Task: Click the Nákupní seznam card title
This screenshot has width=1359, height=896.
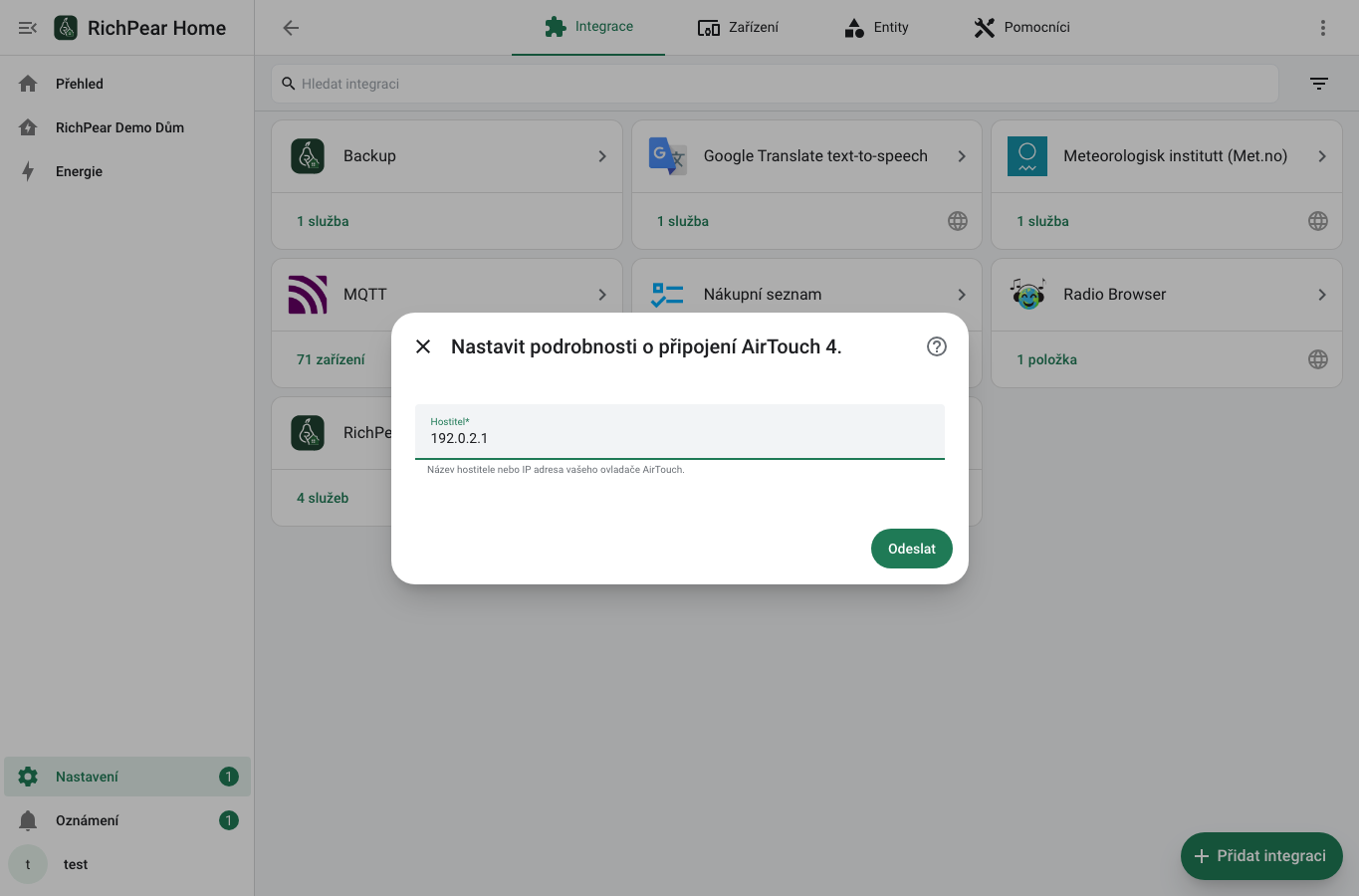Action: click(x=763, y=295)
